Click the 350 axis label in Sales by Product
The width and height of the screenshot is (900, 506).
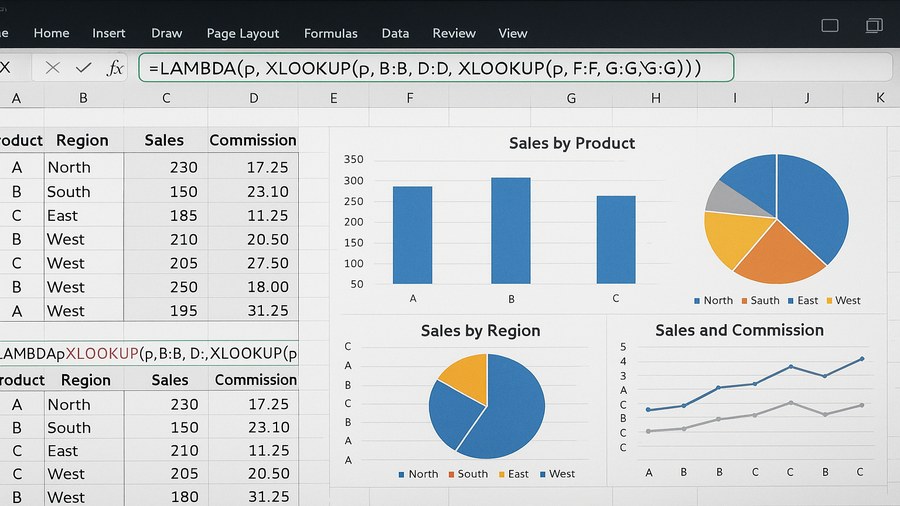tap(354, 159)
